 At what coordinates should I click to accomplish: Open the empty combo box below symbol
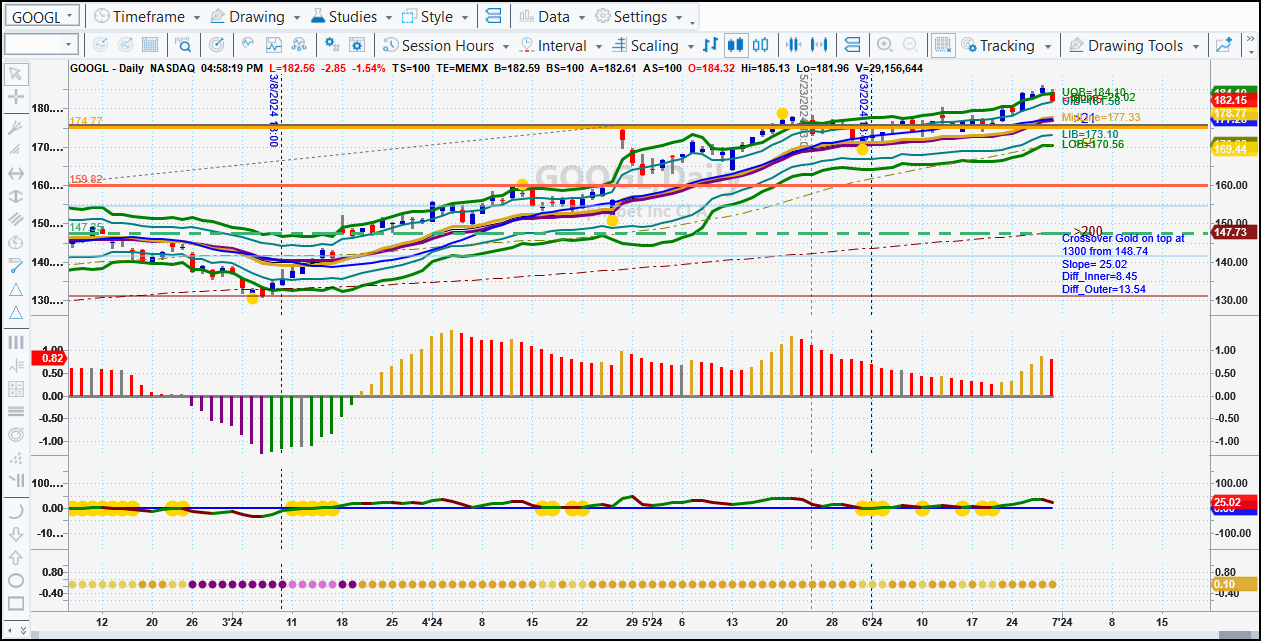coord(41,44)
